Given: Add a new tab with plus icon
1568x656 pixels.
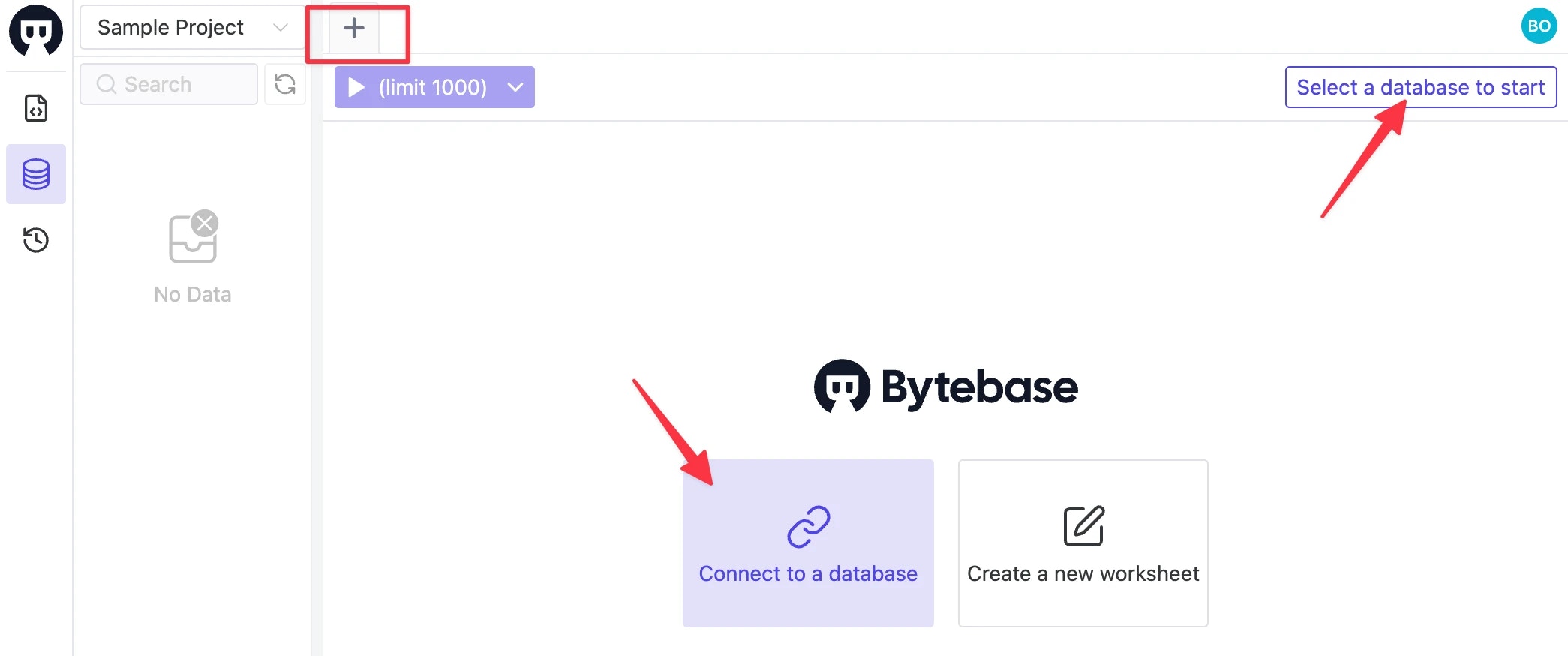Looking at the screenshot, I should click(354, 29).
